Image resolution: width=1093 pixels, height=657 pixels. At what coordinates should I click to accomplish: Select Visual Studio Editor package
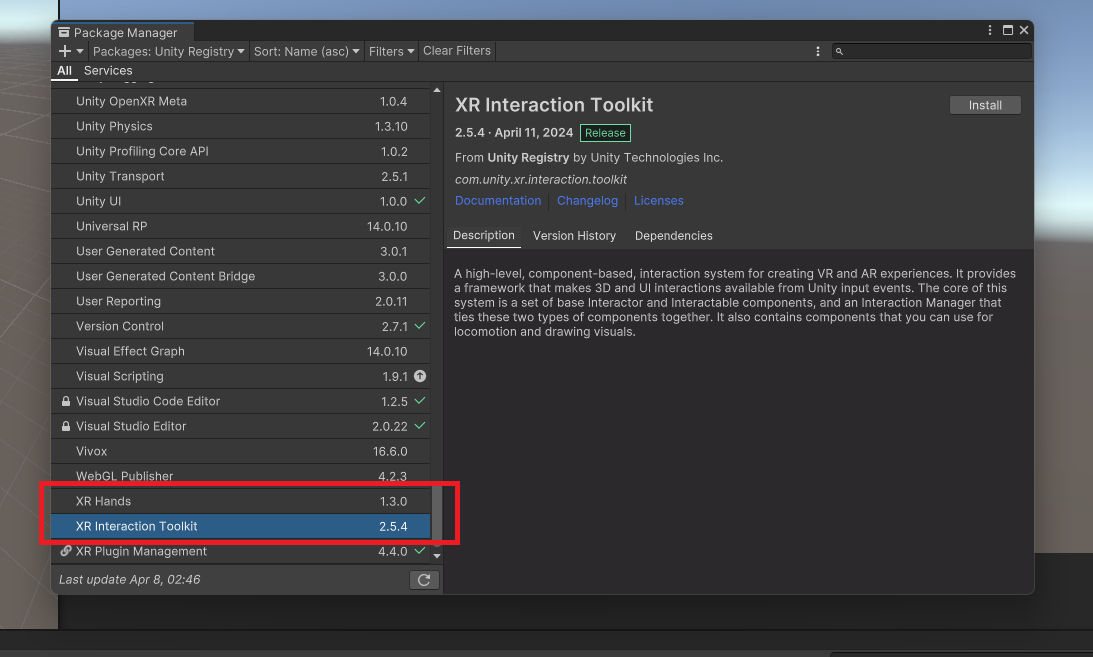pyautogui.click(x=240, y=426)
